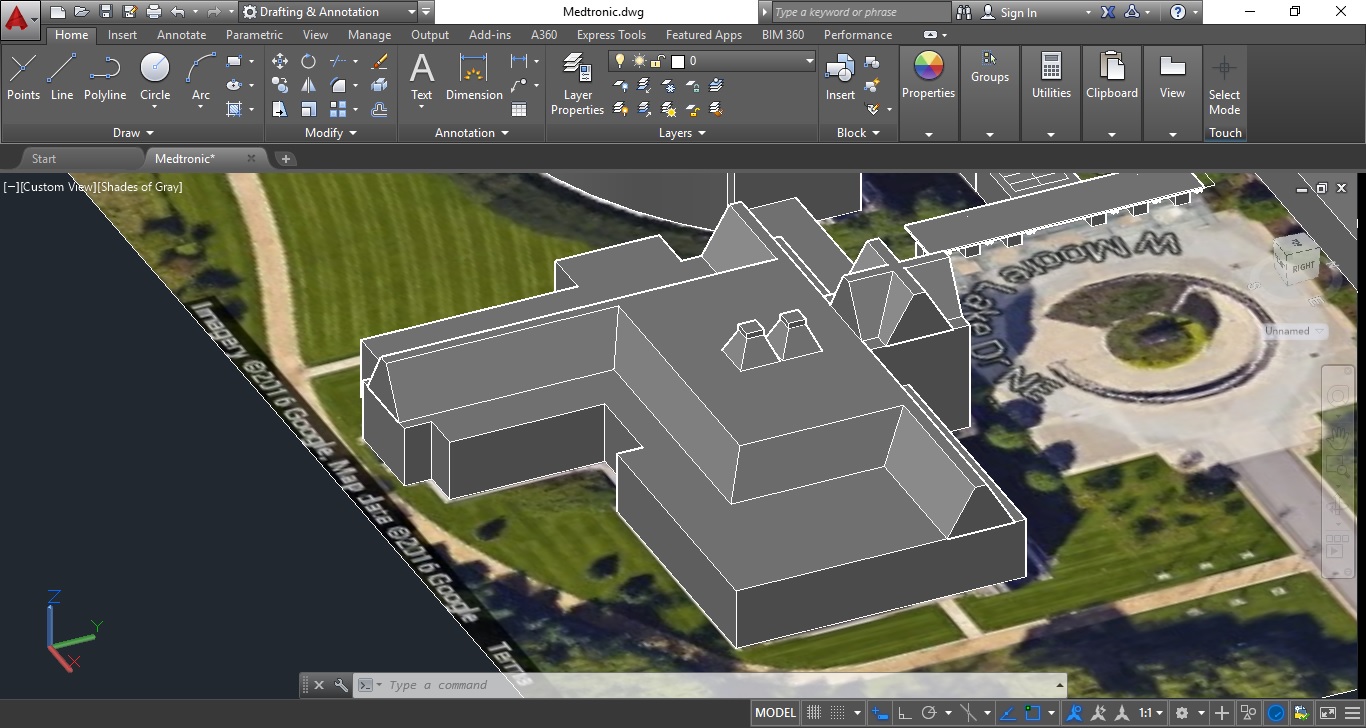Insert a Table from Annotation panel
The image size is (1366, 728).
[x=519, y=109]
